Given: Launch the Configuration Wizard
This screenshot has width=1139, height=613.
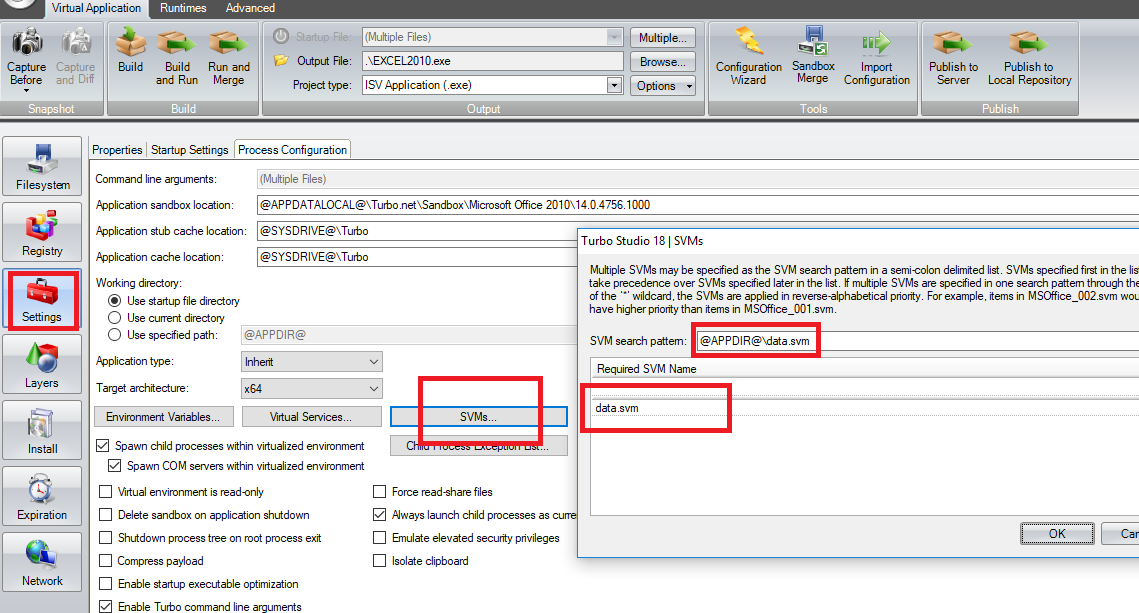Looking at the screenshot, I should point(747,57).
